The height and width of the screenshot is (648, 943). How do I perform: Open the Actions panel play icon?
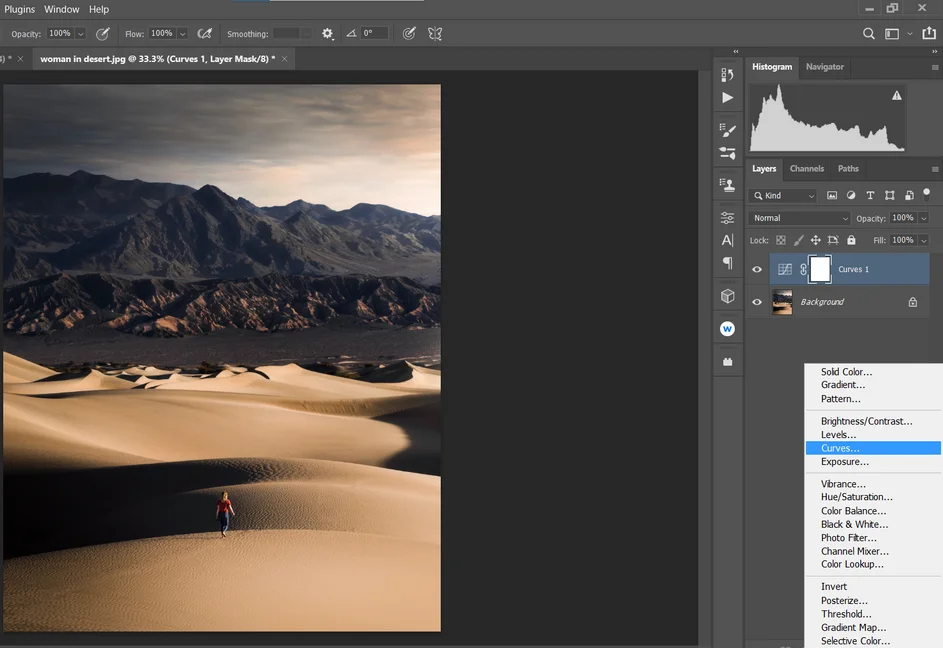tap(727, 98)
